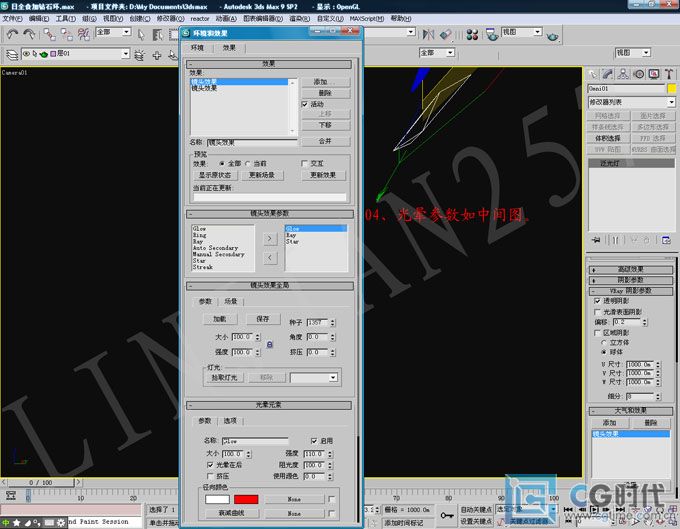The image size is (680, 529).
Task: Click the 删除 button in effects dialog
Action: tap(325, 93)
